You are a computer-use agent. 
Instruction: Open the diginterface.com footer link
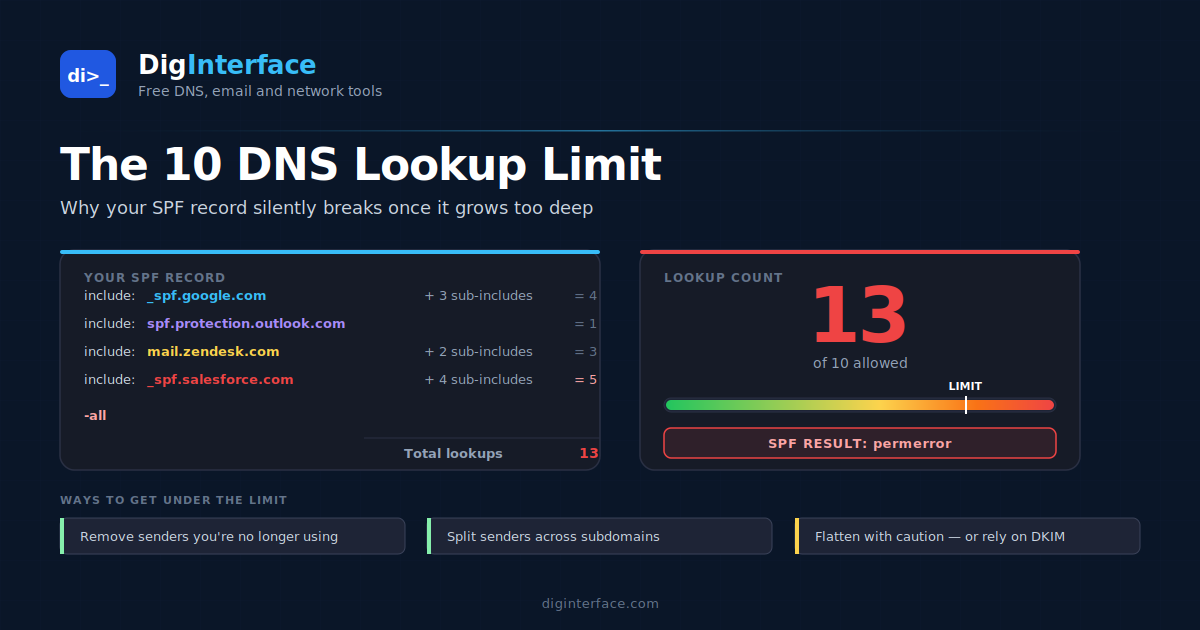(600, 604)
